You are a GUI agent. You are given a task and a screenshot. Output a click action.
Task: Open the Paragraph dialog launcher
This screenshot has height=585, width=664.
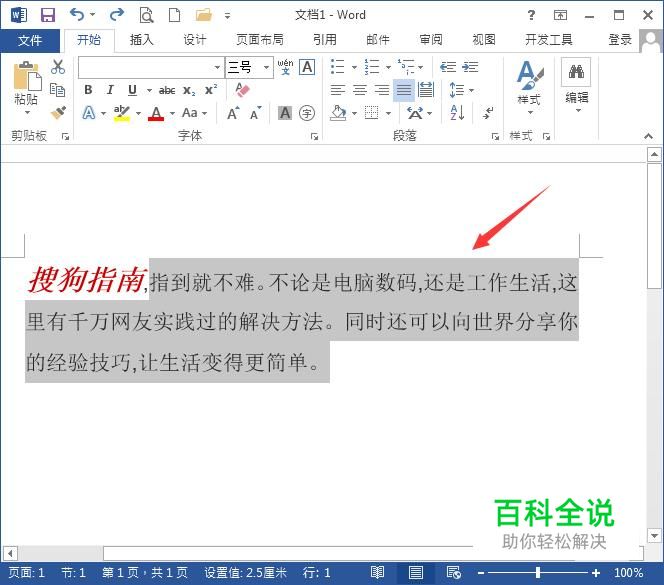[x=495, y=136]
